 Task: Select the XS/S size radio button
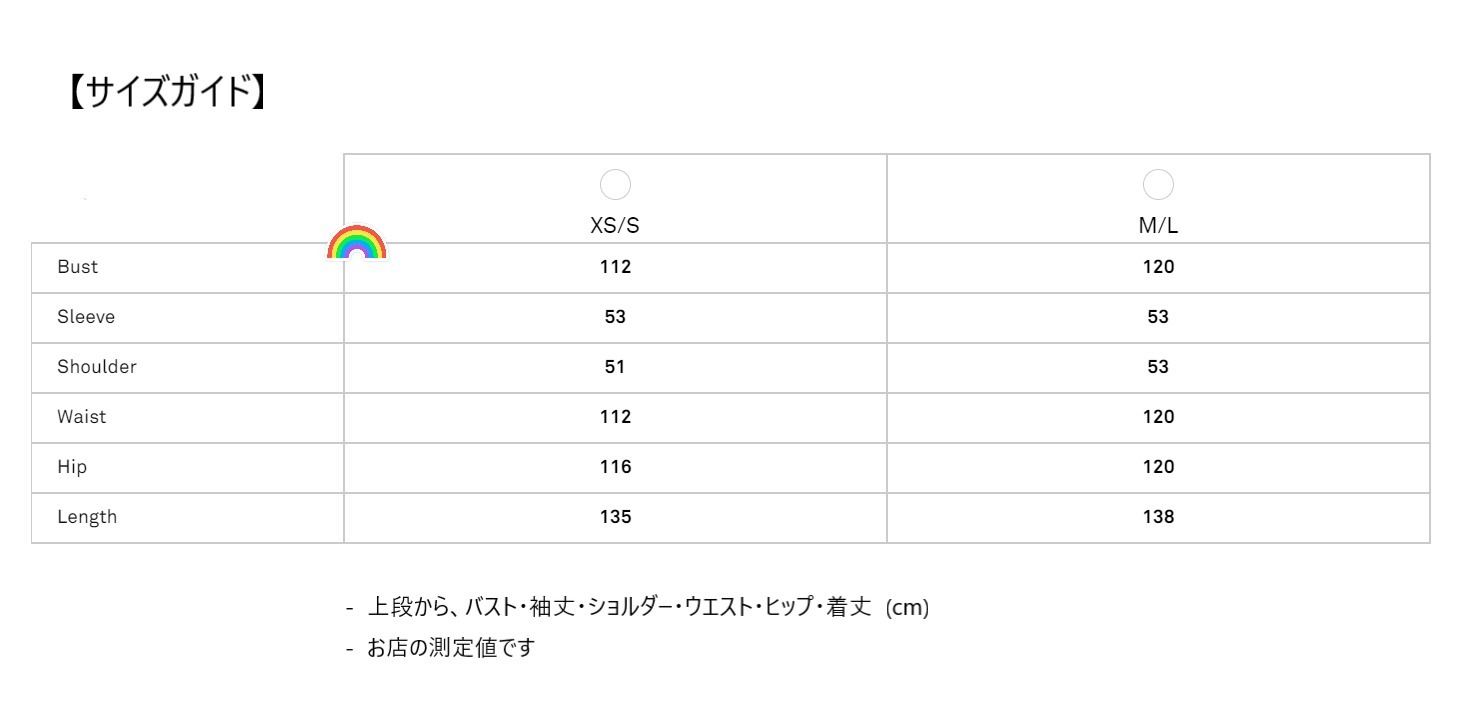coord(615,185)
